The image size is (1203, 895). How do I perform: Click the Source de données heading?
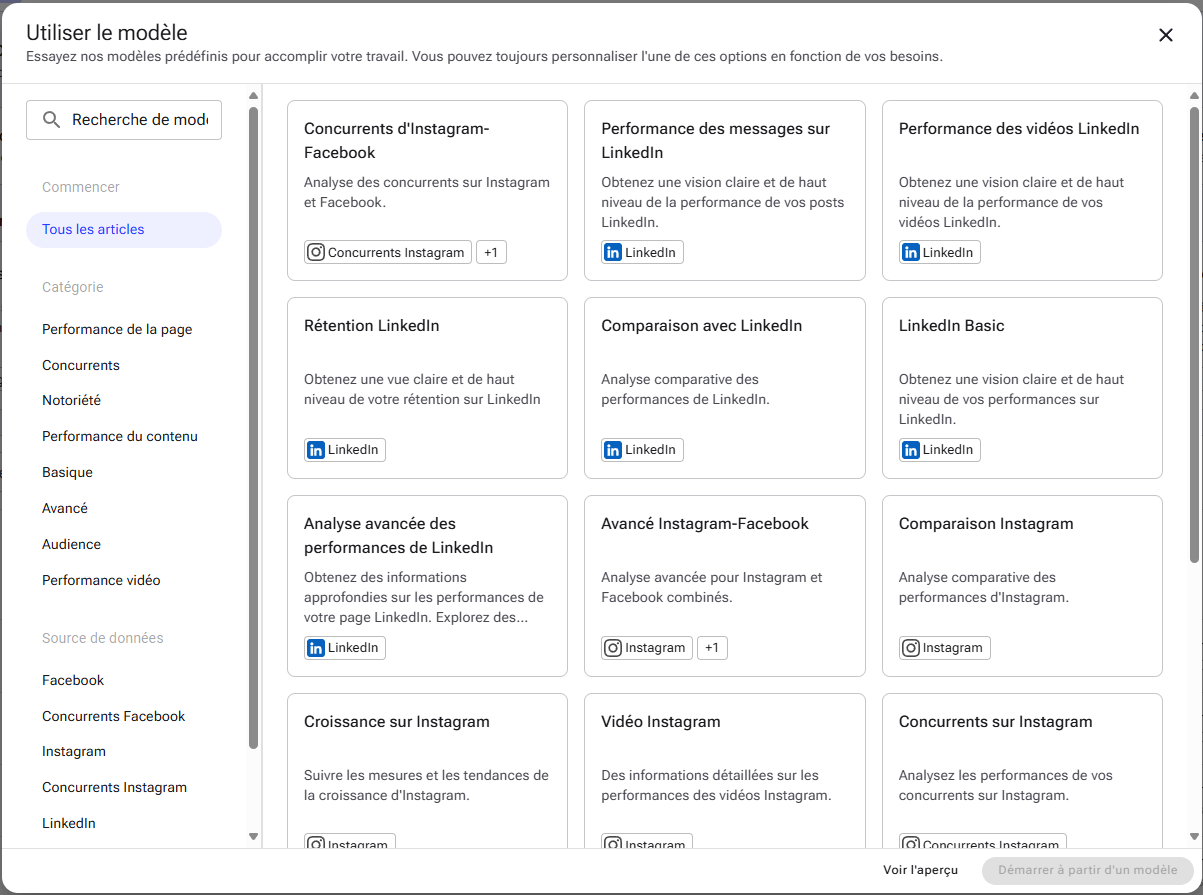(103, 639)
